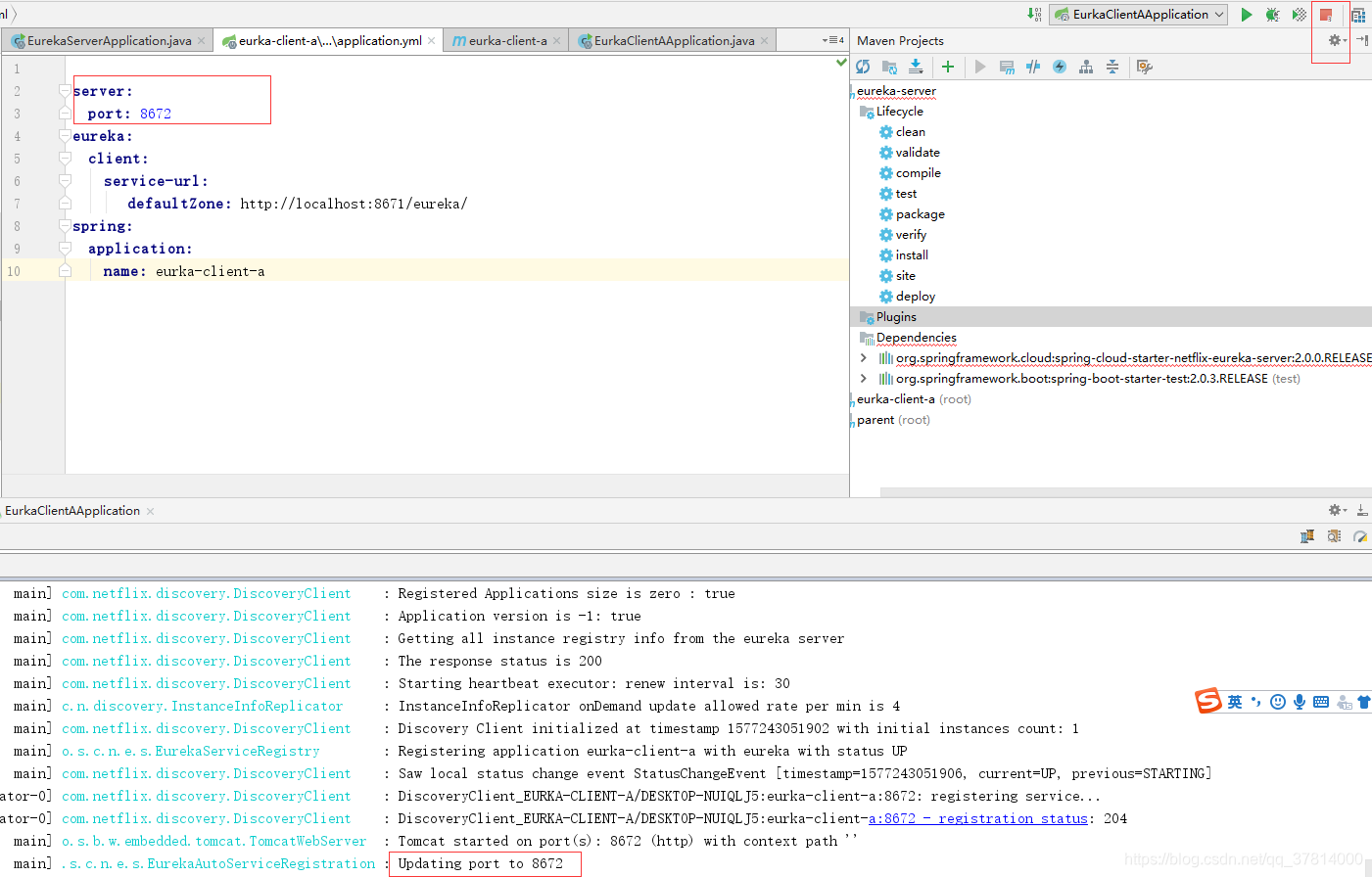Expand spring-boot-starter-test dependency
Screen dimensions: 1372x877
pos(863,379)
